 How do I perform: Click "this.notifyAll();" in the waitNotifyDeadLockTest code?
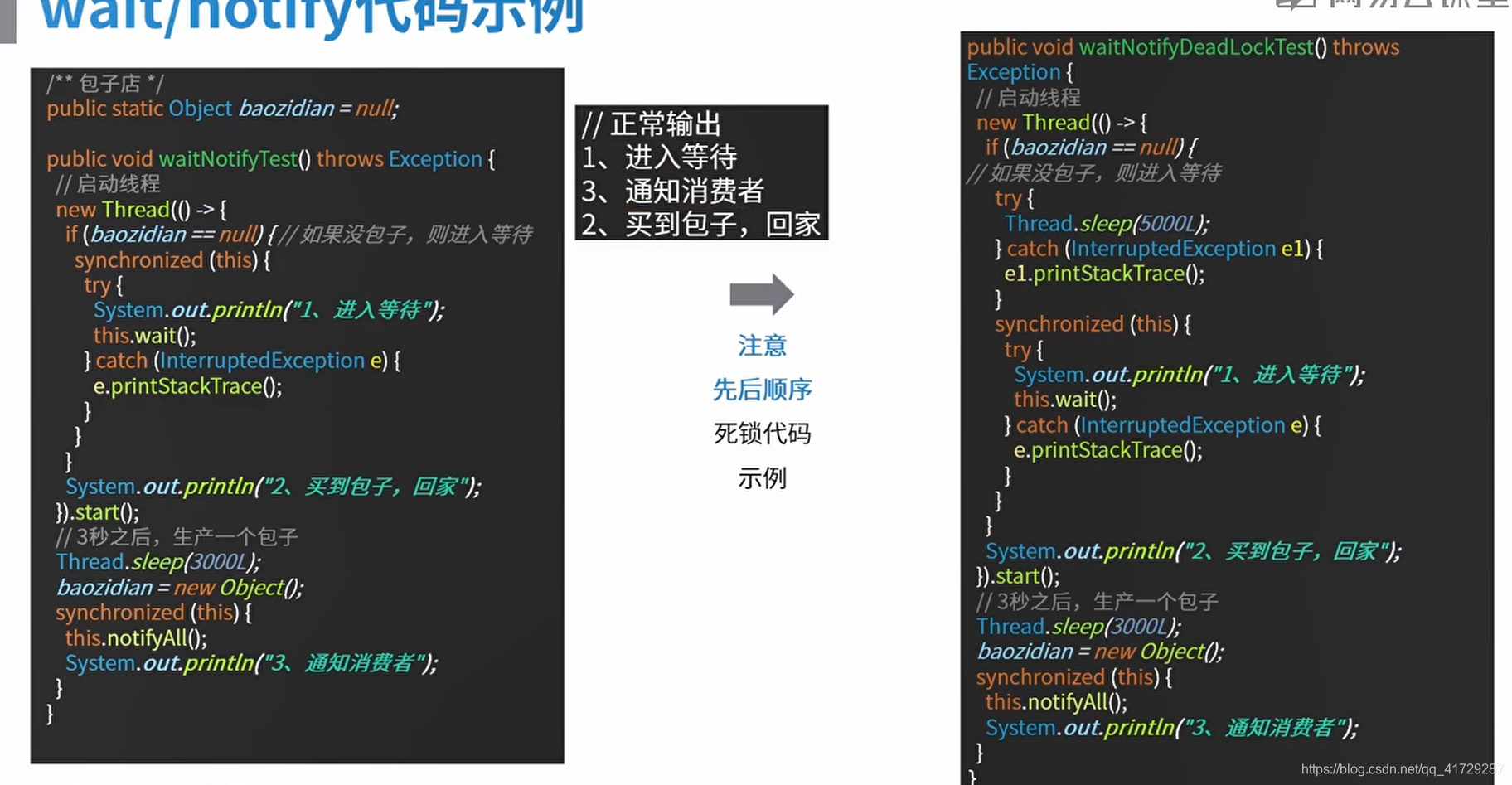(x=1056, y=702)
